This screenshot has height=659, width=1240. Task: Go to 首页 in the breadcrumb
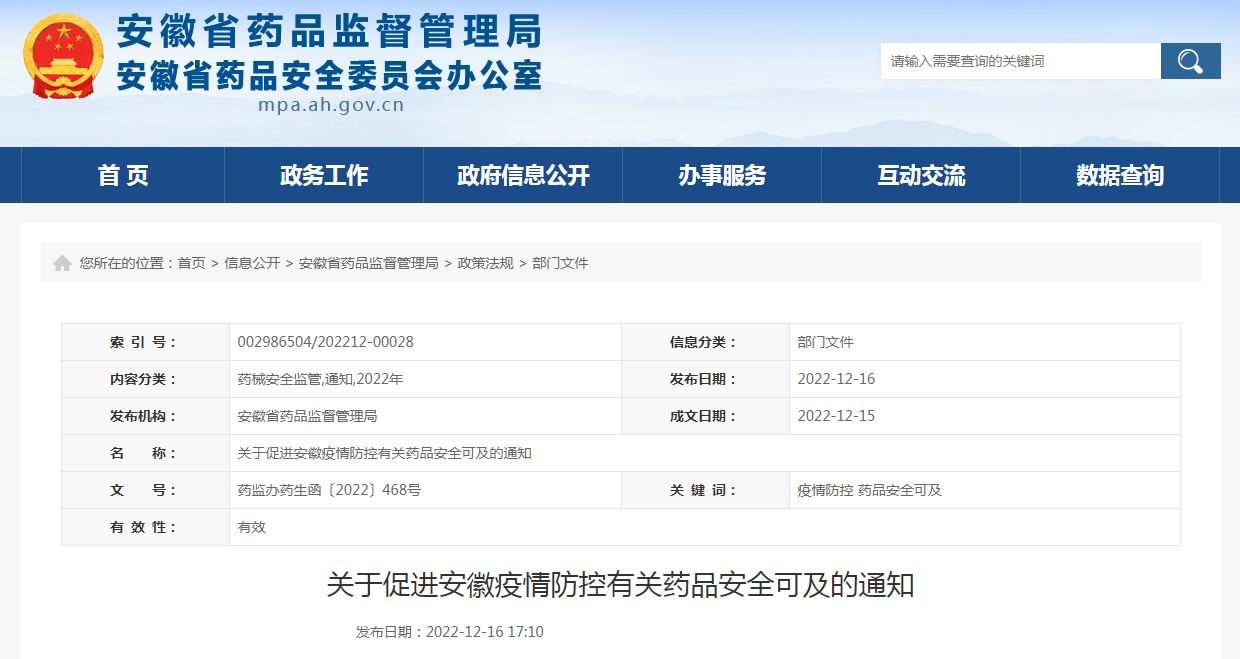(191, 263)
